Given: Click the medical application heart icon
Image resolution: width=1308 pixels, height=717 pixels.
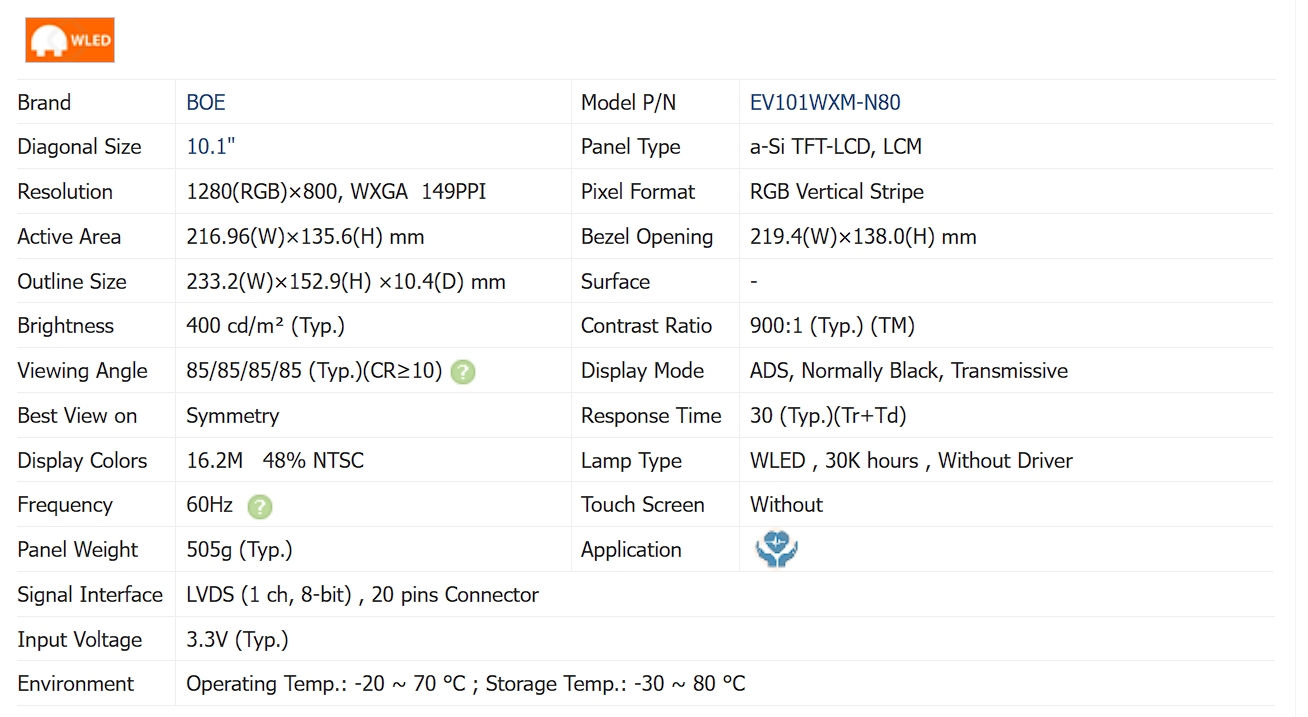Looking at the screenshot, I should click(776, 550).
